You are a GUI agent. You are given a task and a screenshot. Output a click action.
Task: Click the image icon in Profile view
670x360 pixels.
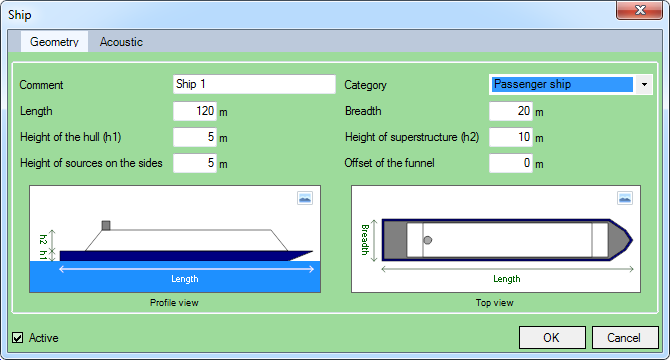[x=305, y=198]
